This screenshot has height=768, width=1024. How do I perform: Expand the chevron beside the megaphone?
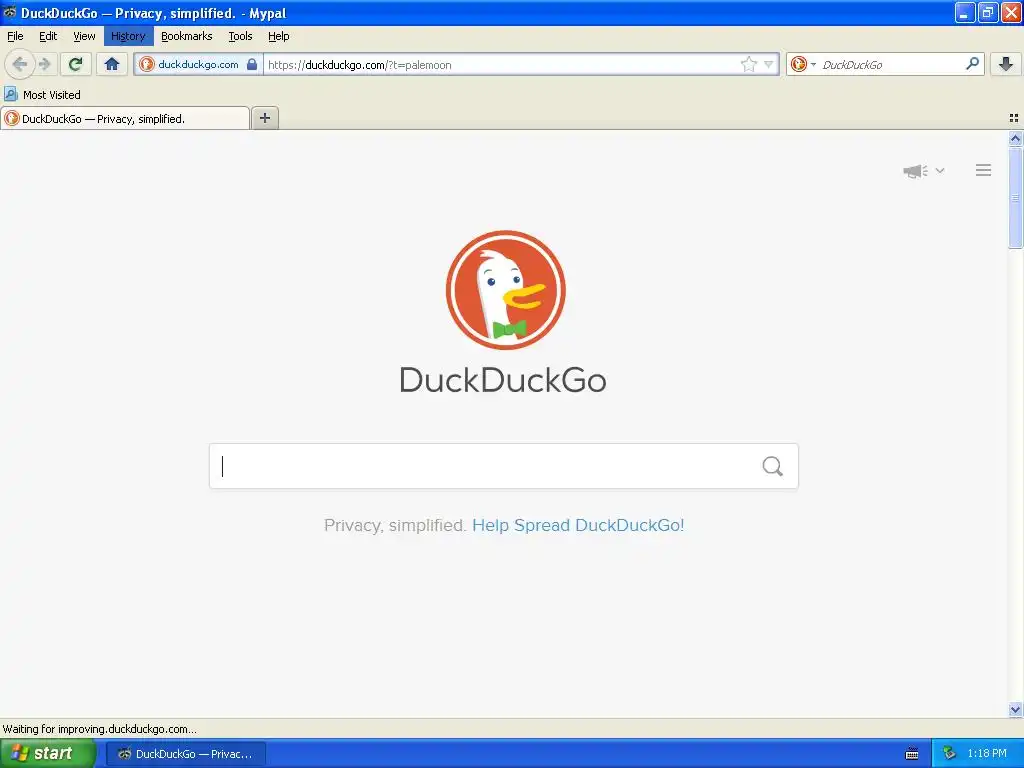click(940, 170)
